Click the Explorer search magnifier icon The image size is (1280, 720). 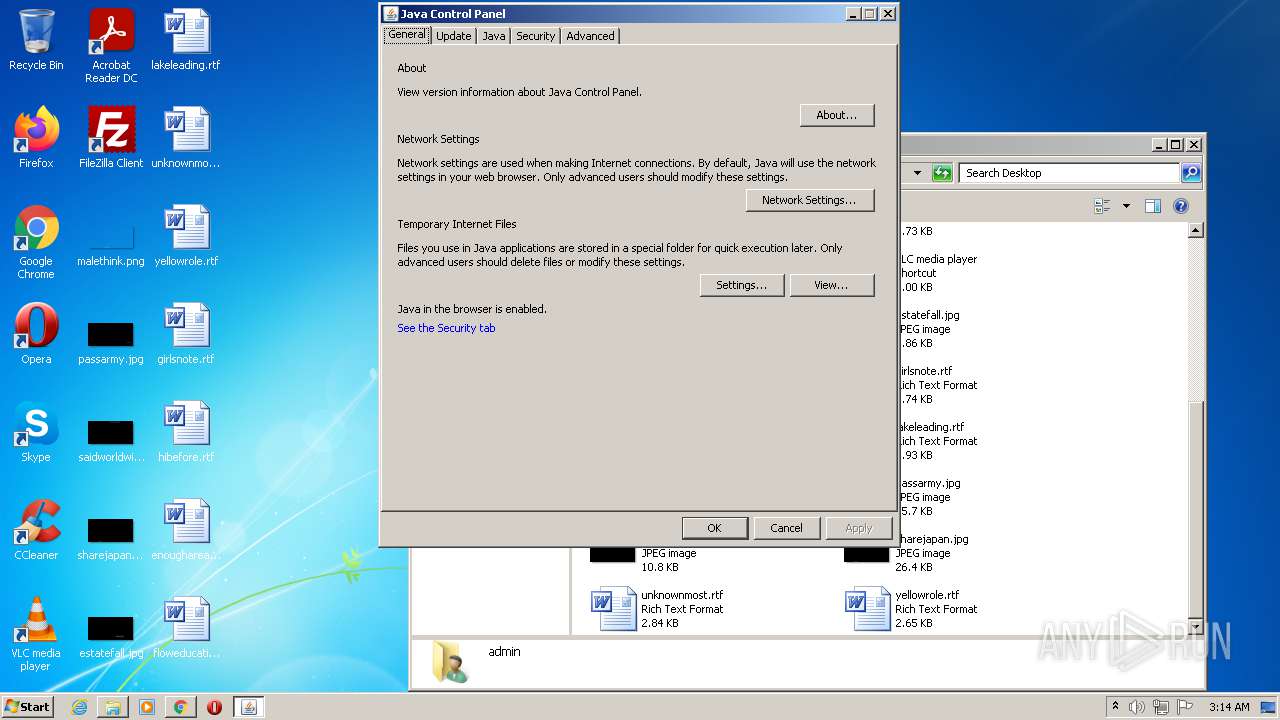pos(1191,173)
